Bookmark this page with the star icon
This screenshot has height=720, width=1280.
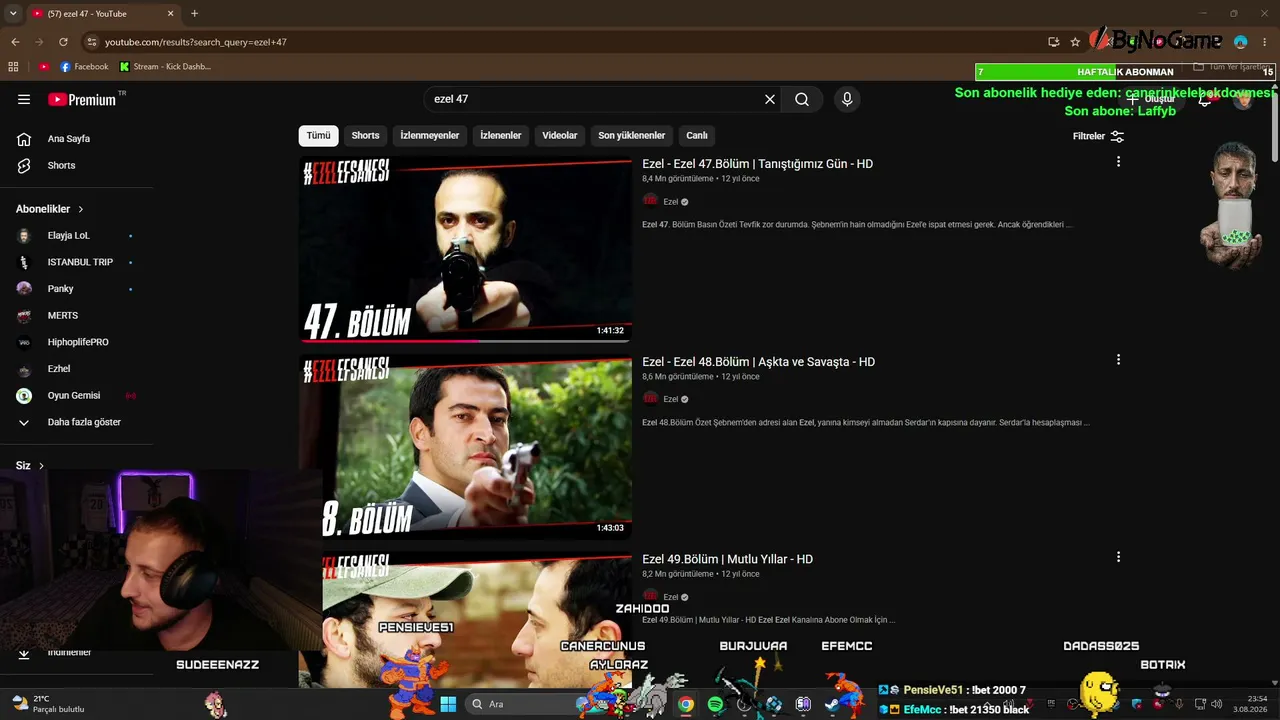point(1075,42)
